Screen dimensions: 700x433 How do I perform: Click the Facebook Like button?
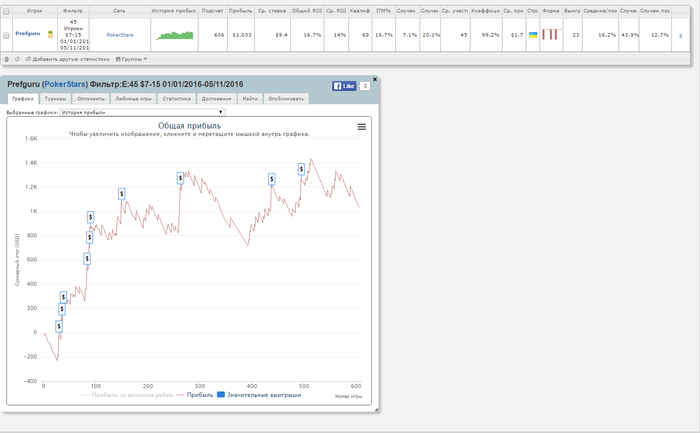tap(344, 86)
